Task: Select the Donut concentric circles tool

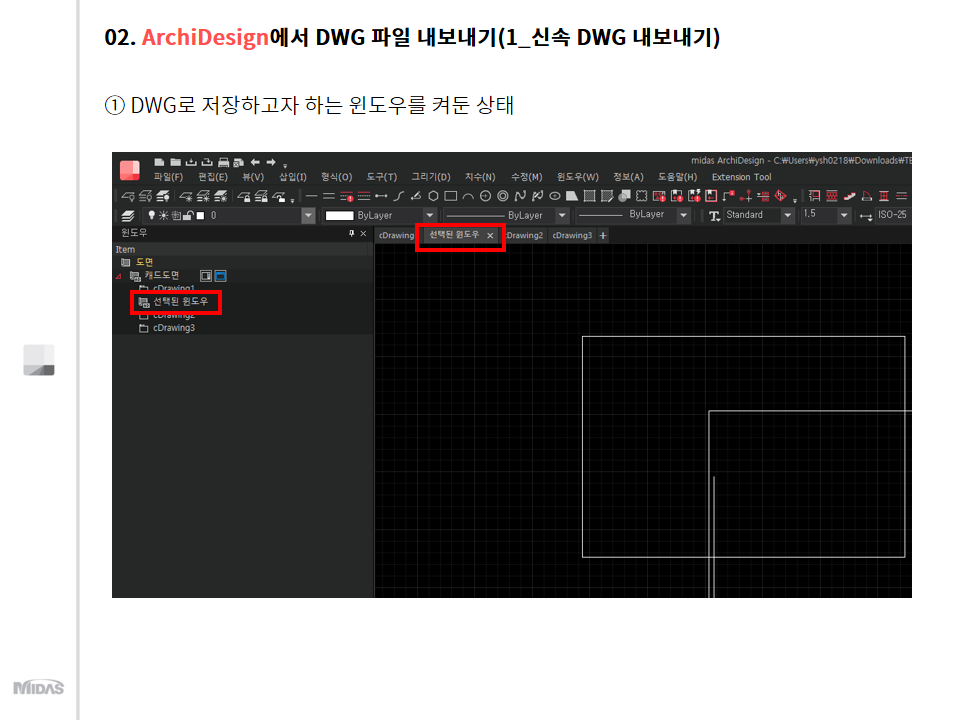Action: [x=503, y=197]
